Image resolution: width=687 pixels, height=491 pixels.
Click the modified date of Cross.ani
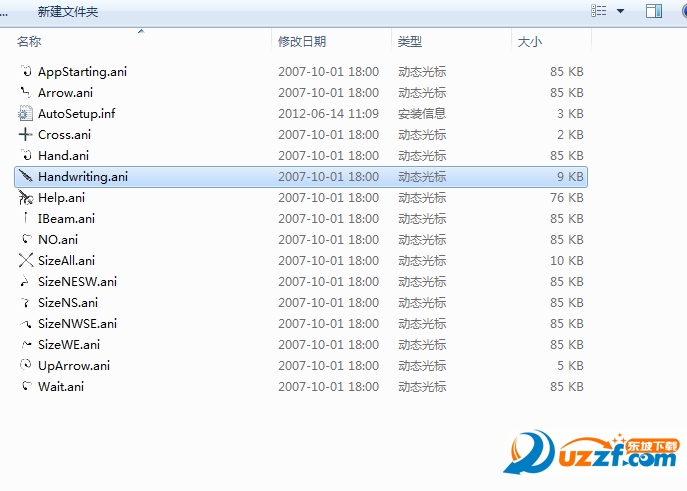point(329,134)
